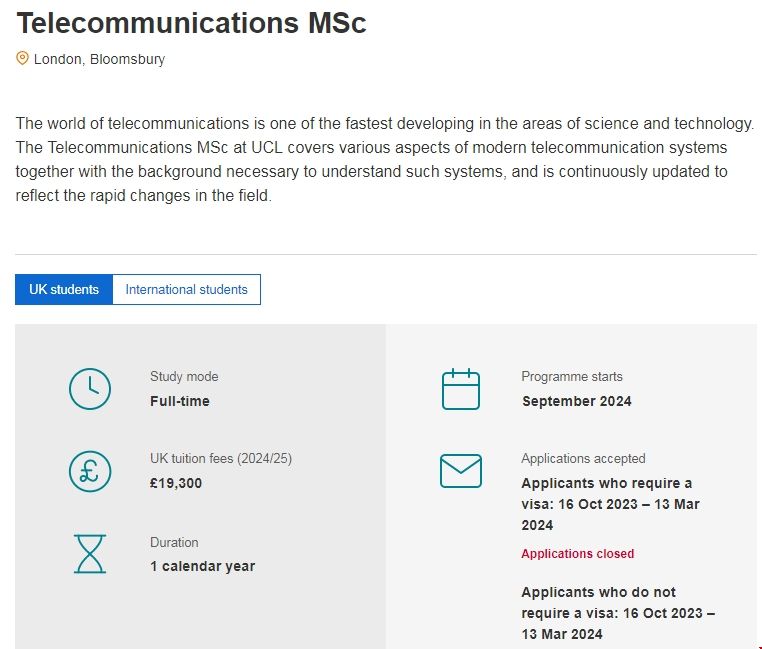
Task: Click the envelope icon for Applications accepted
Action: click(460, 471)
